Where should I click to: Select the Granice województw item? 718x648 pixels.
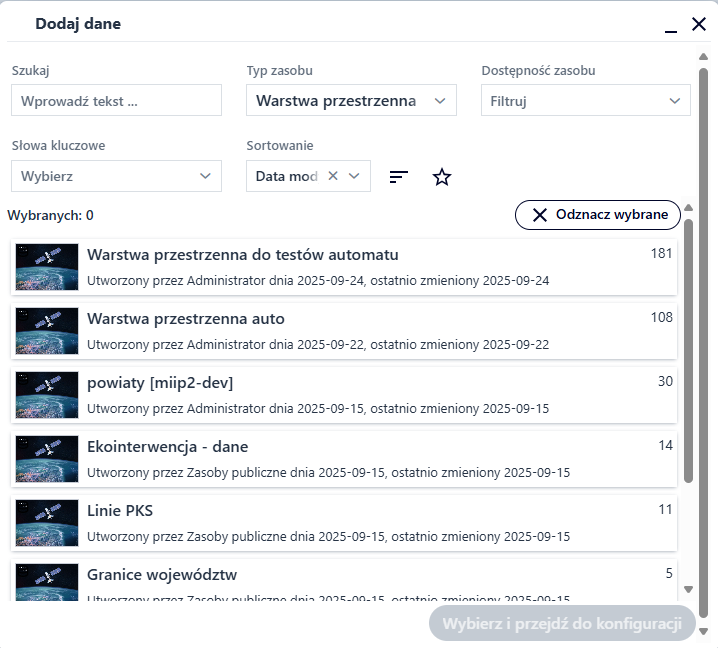[x=343, y=582]
